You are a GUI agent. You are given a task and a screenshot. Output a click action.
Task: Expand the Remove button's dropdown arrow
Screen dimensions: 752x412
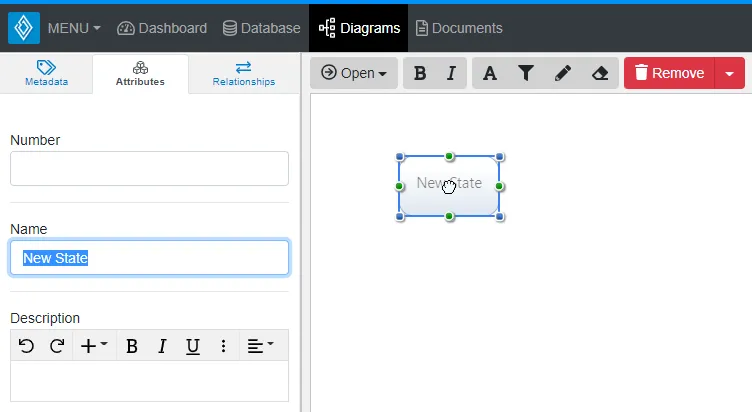(x=730, y=73)
